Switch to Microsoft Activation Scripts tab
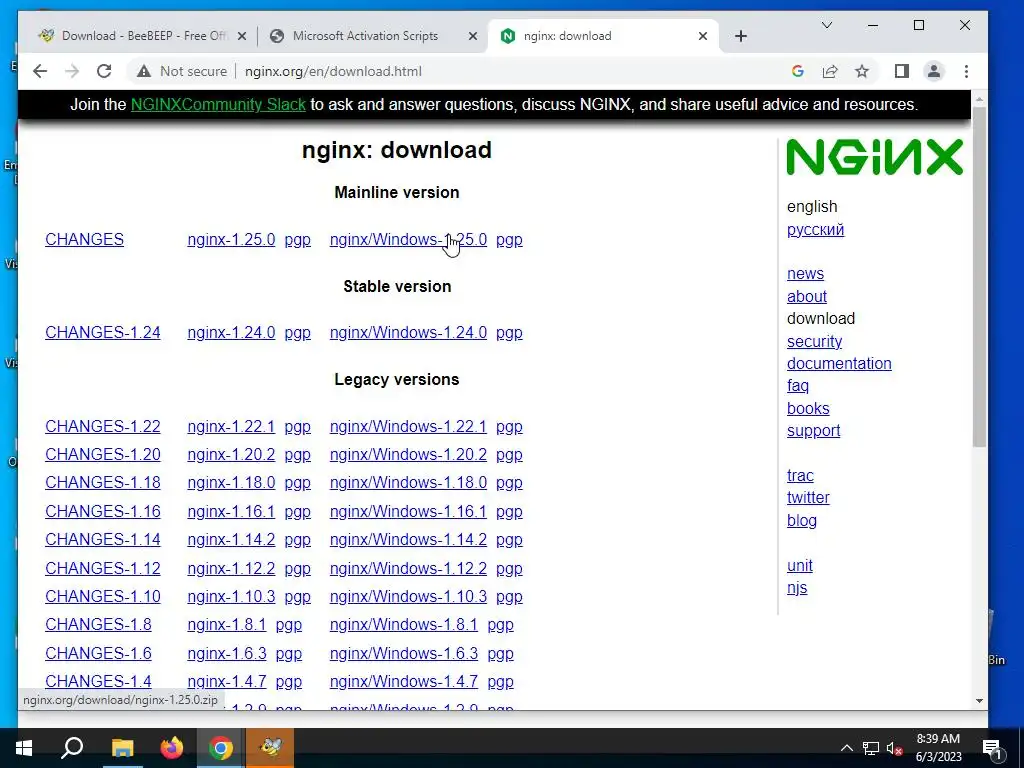The height and width of the screenshot is (768, 1024). [x=372, y=36]
